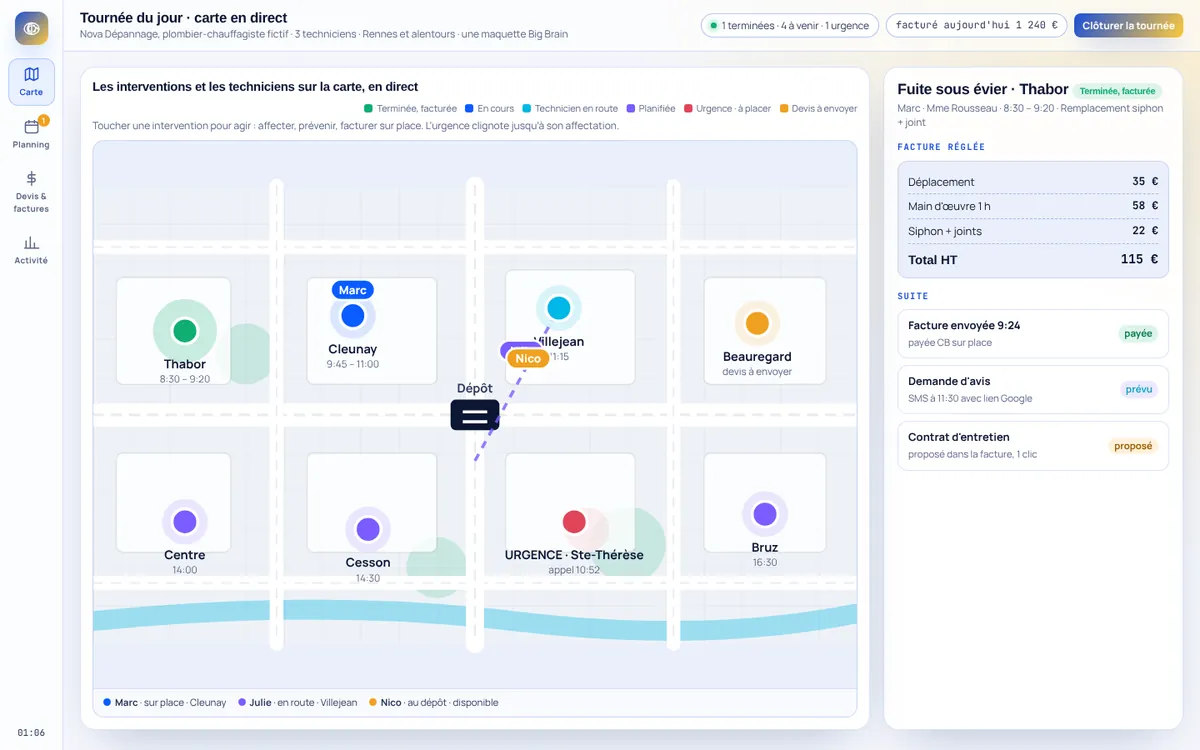The image size is (1200, 750).
Task: Select the 'Déplacement 35 €' invoice line
Action: coord(1033,182)
